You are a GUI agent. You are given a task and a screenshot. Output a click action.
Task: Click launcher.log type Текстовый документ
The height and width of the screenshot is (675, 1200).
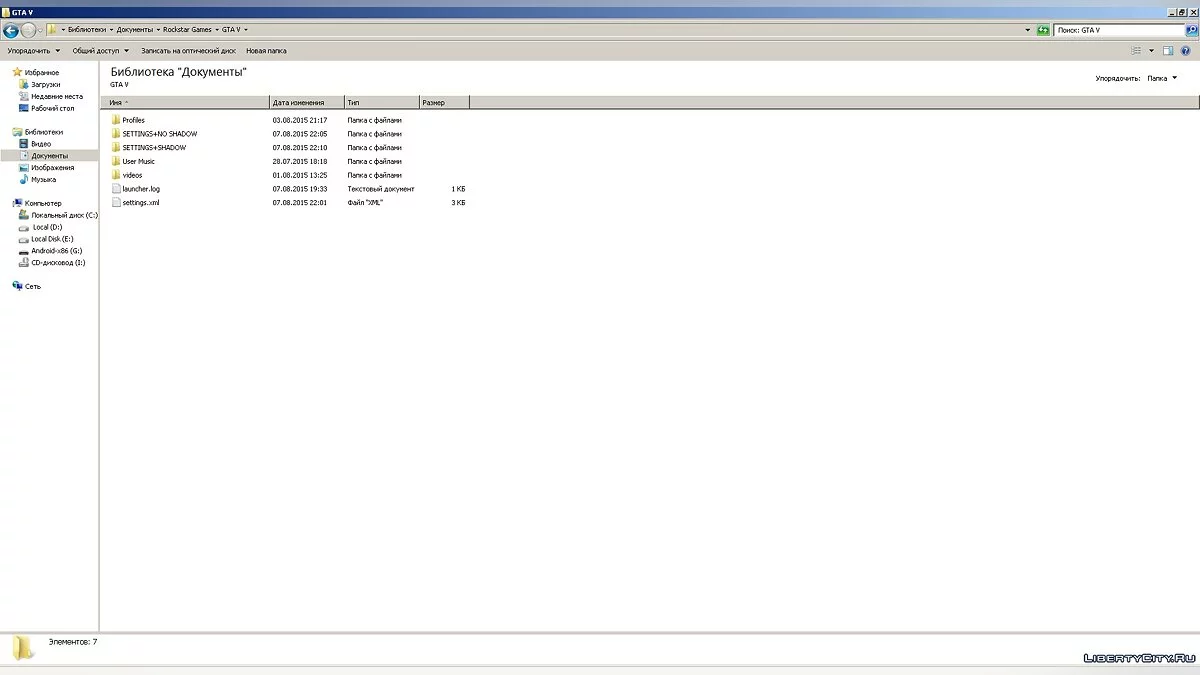pos(381,189)
